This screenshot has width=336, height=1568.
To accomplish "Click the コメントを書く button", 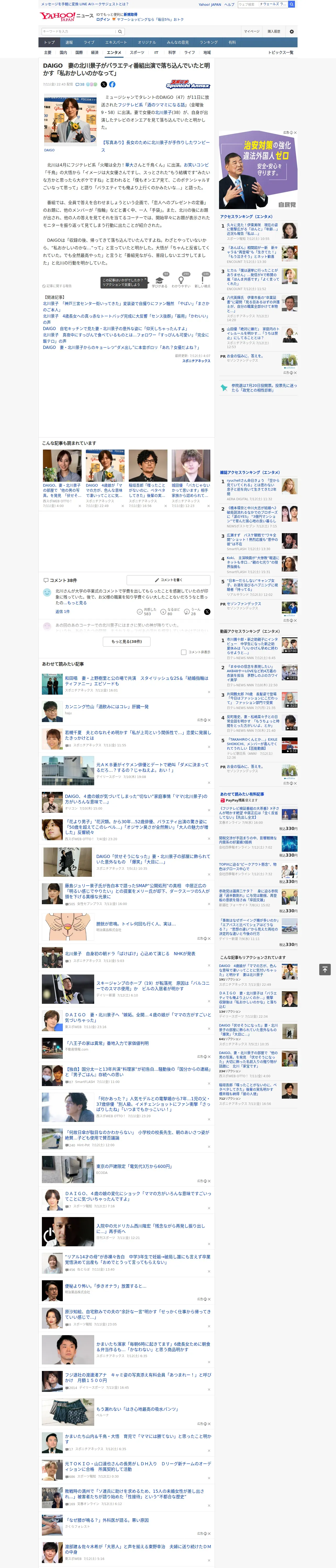I will coord(168,580).
